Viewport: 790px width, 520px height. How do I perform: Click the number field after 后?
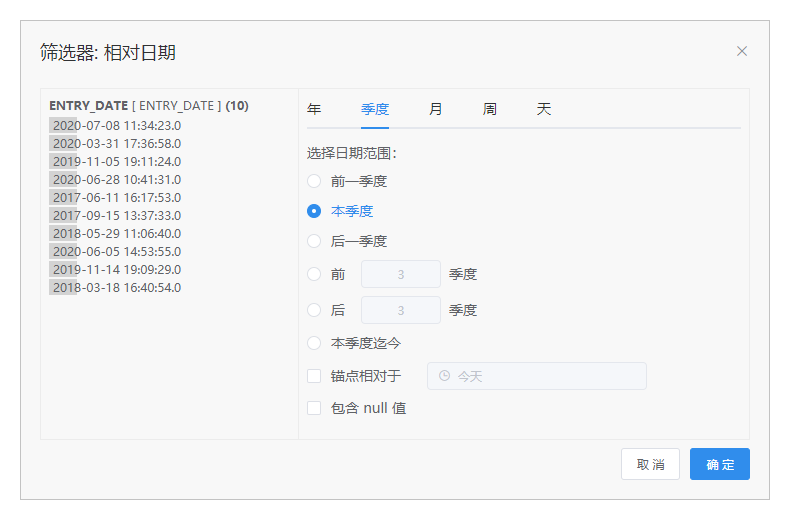[401, 310]
